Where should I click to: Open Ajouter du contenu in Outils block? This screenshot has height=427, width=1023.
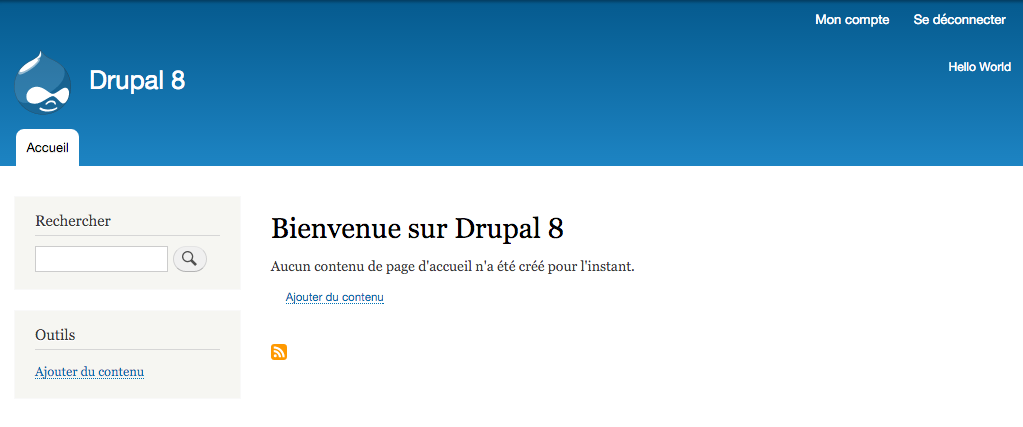point(89,372)
